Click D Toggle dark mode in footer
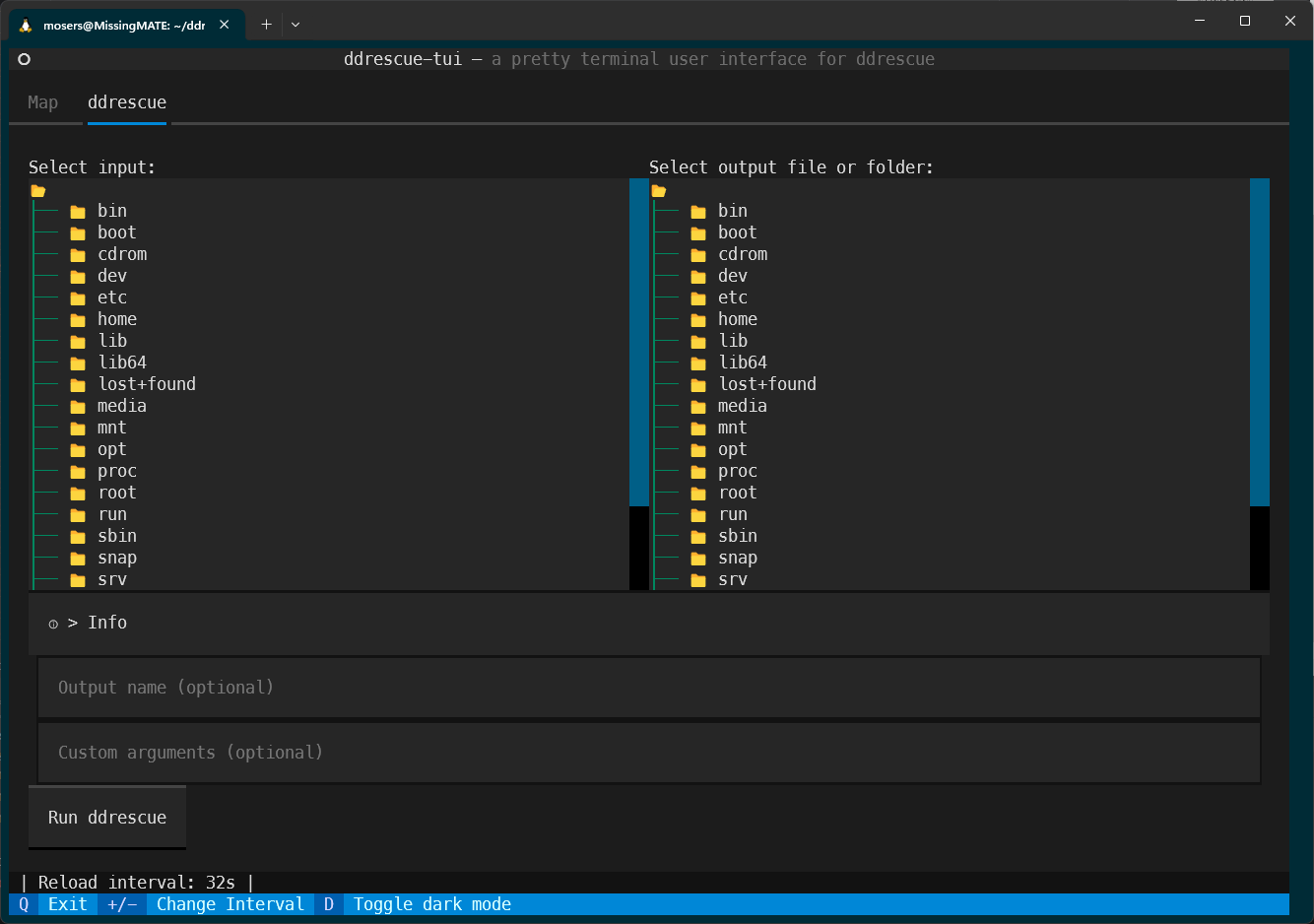1314x924 pixels. coord(418,904)
